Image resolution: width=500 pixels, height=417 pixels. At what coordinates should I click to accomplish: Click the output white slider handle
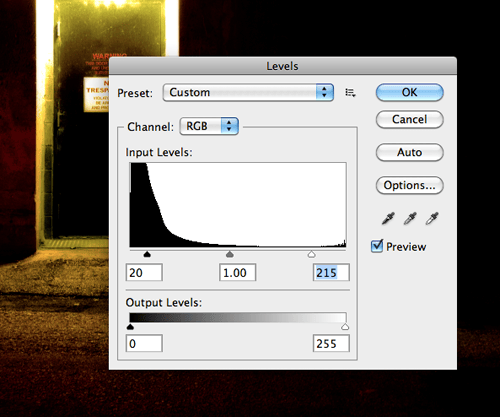click(x=345, y=327)
